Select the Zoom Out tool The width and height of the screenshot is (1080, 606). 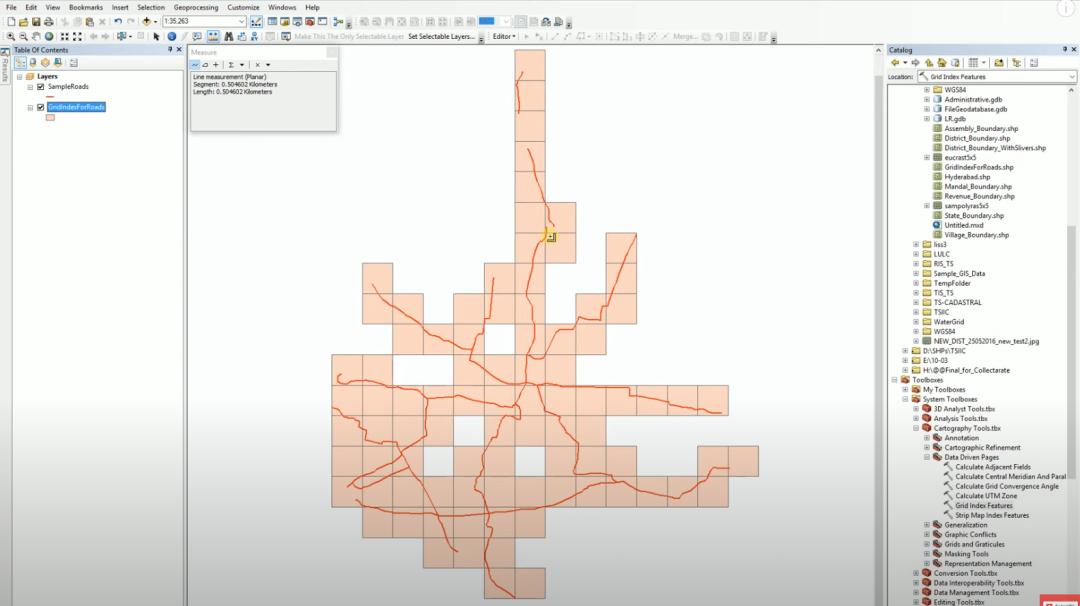23,36
